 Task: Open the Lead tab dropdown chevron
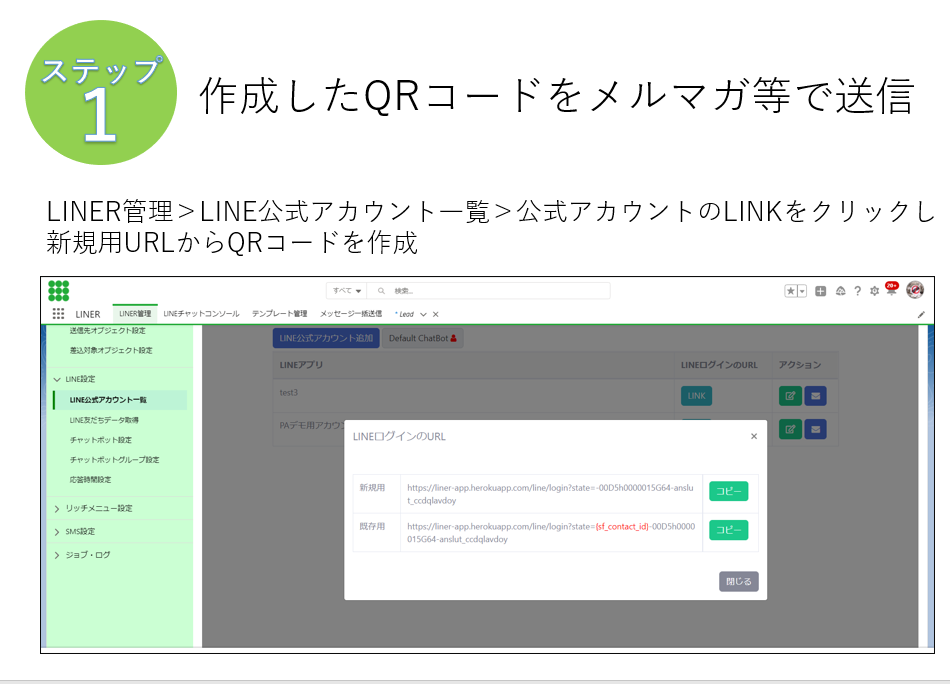click(424, 314)
